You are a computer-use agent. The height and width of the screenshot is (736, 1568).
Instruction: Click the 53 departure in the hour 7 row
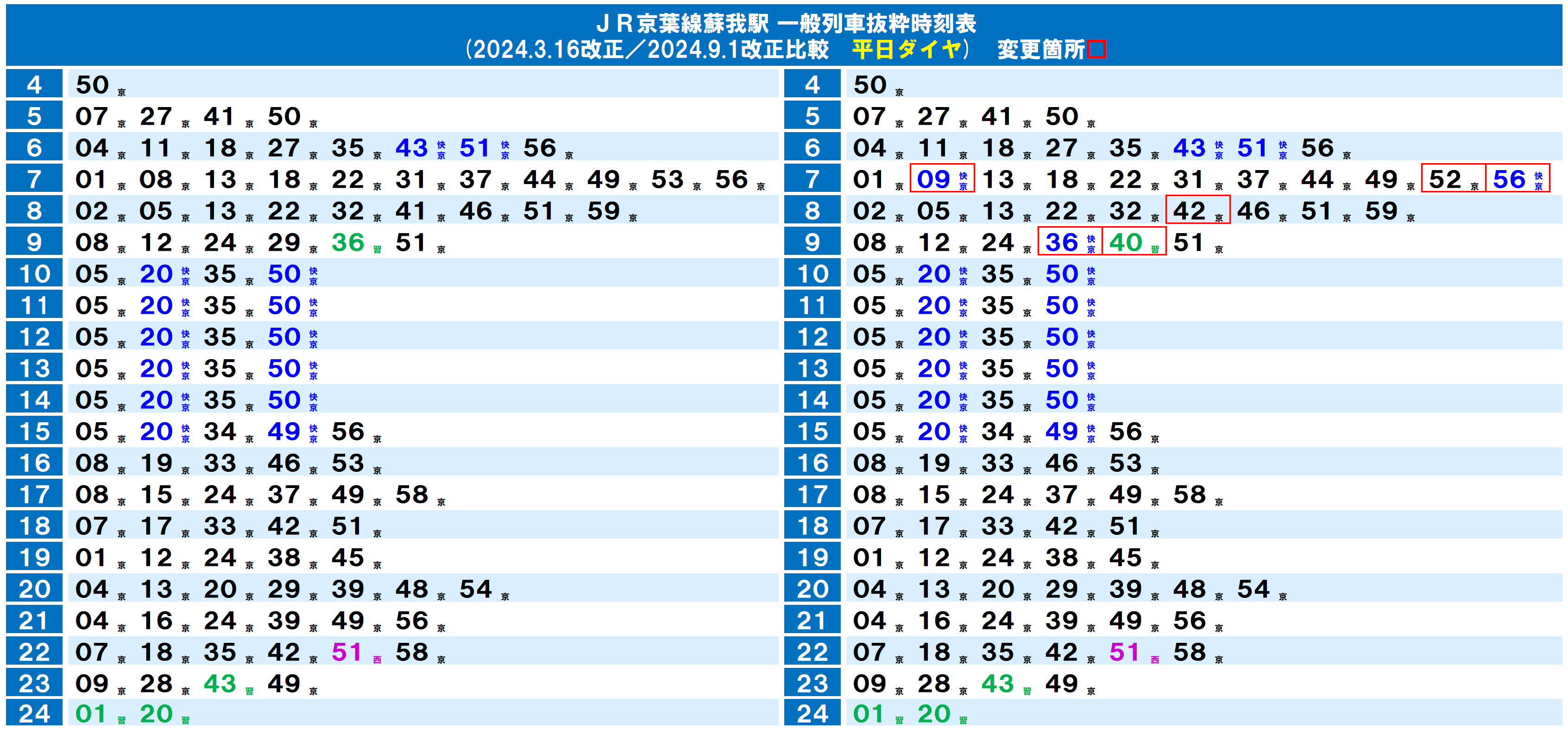[x=668, y=180]
